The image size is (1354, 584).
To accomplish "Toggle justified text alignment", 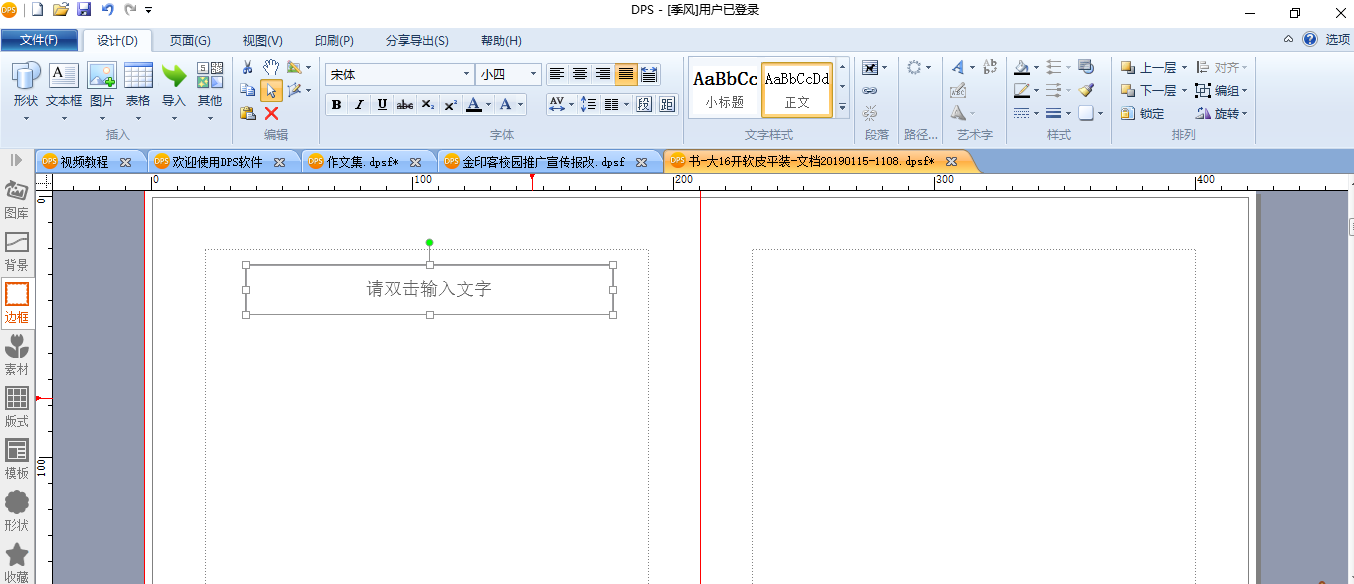I will [x=626, y=74].
